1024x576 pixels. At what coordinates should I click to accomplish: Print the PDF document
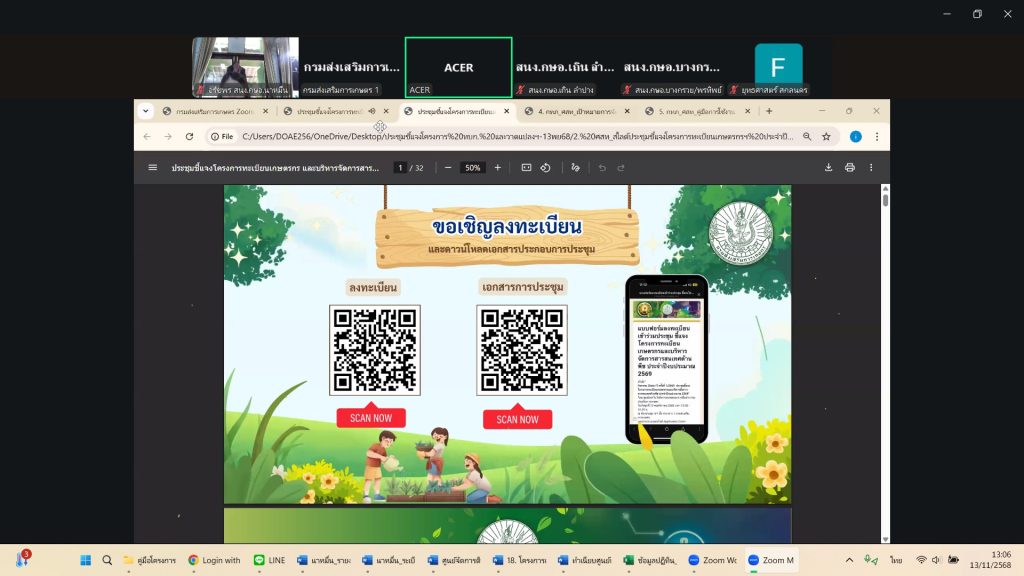coord(849,167)
